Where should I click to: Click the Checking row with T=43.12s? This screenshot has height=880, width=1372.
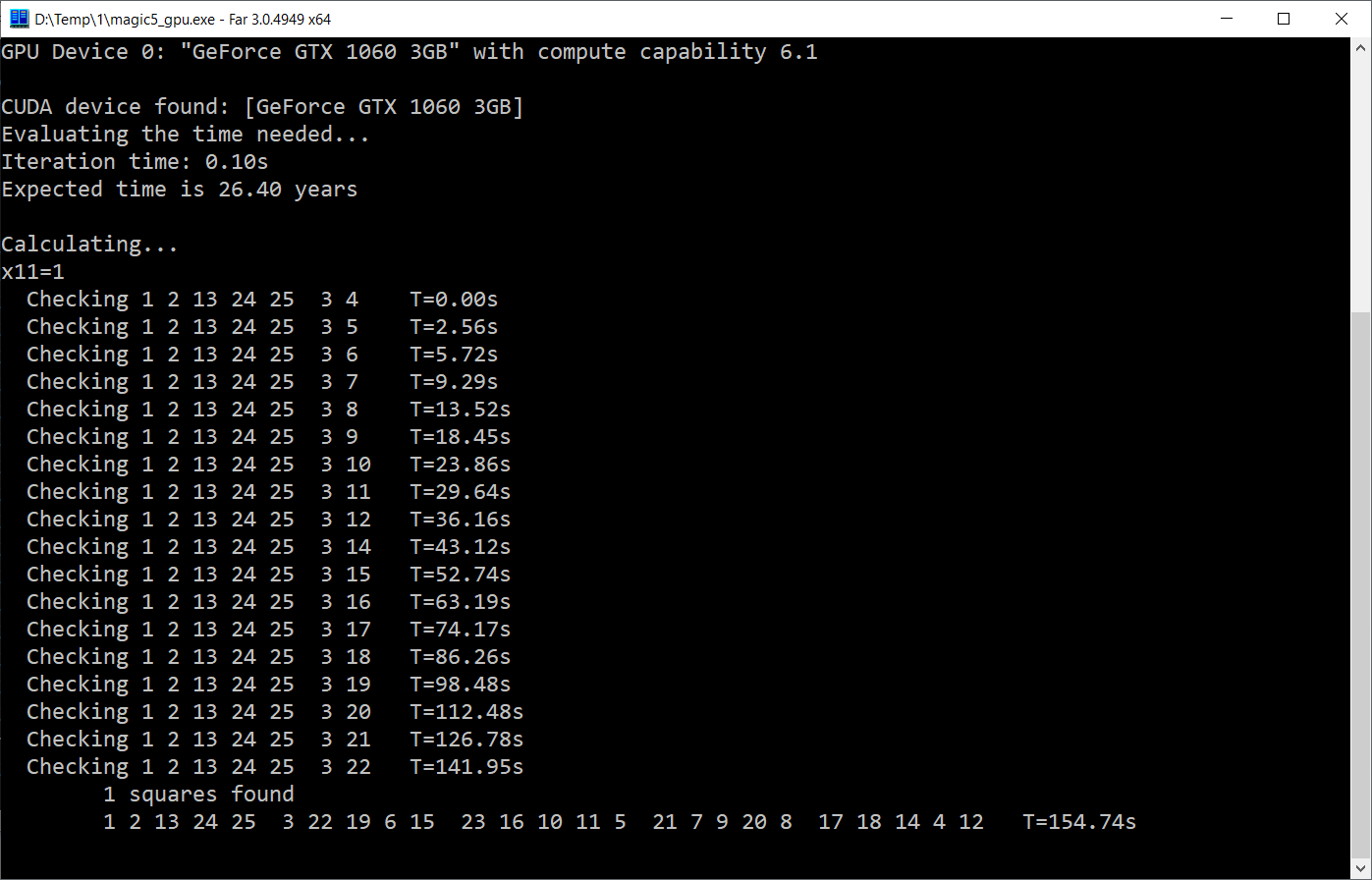pos(269,547)
